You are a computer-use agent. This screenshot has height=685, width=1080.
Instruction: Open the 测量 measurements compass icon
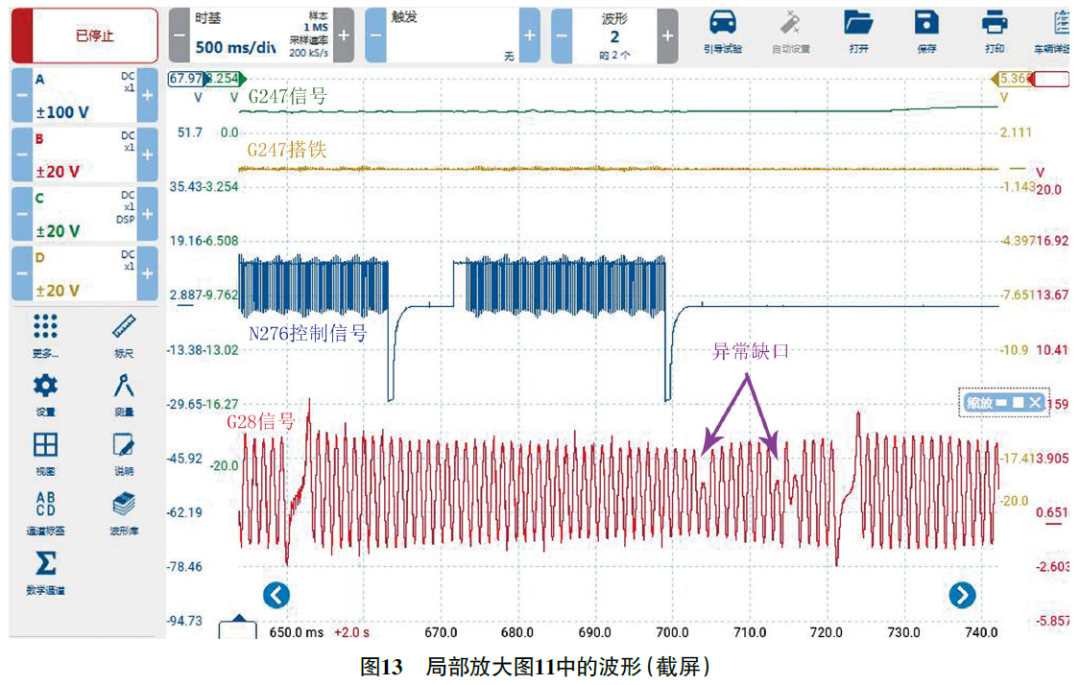(124, 394)
